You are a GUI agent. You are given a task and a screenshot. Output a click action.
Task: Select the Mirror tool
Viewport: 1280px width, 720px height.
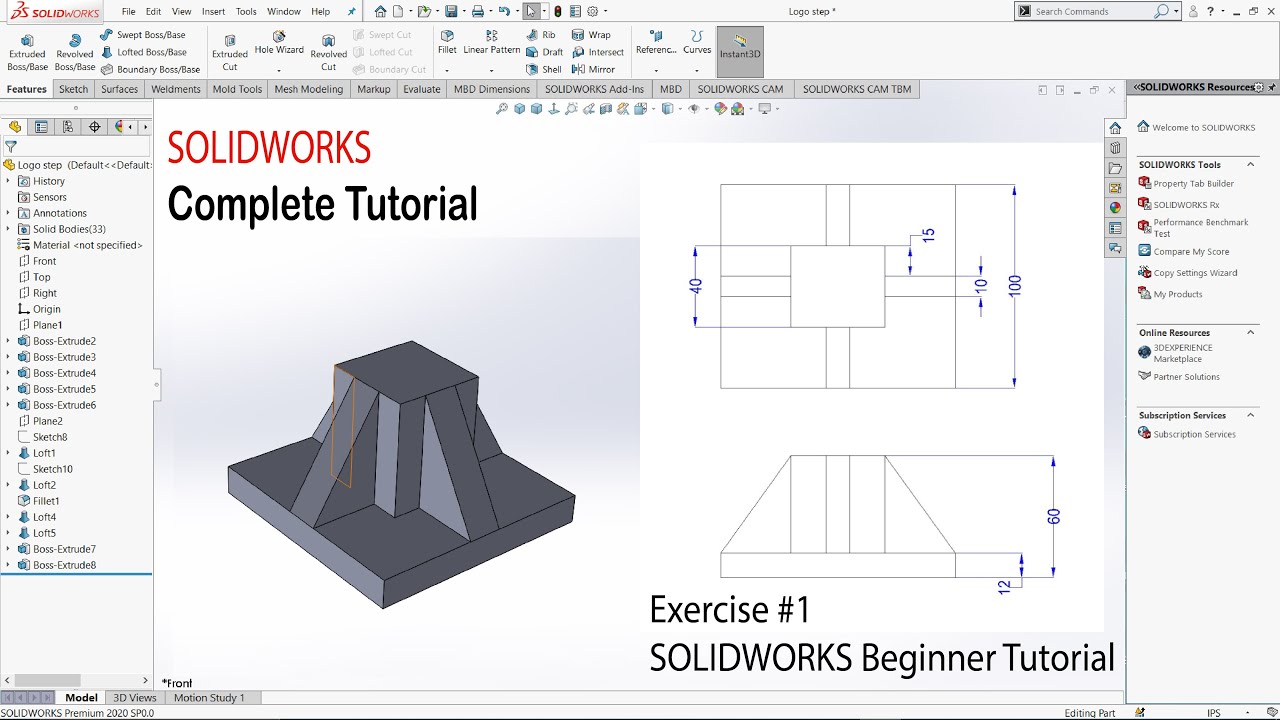tap(594, 70)
